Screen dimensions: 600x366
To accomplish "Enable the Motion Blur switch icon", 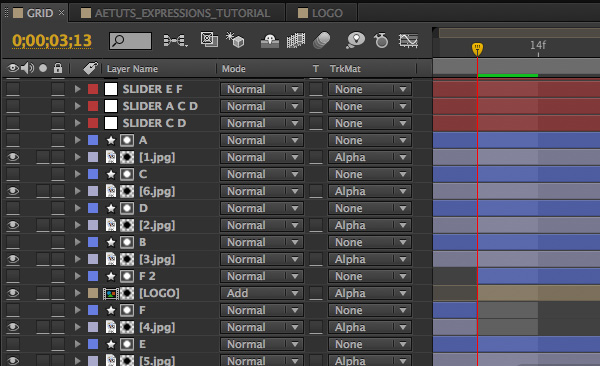I will [x=321, y=41].
